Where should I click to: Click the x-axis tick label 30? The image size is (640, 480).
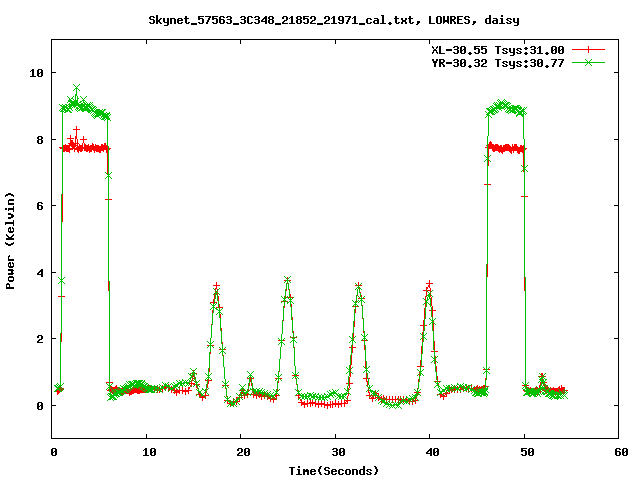point(337,452)
